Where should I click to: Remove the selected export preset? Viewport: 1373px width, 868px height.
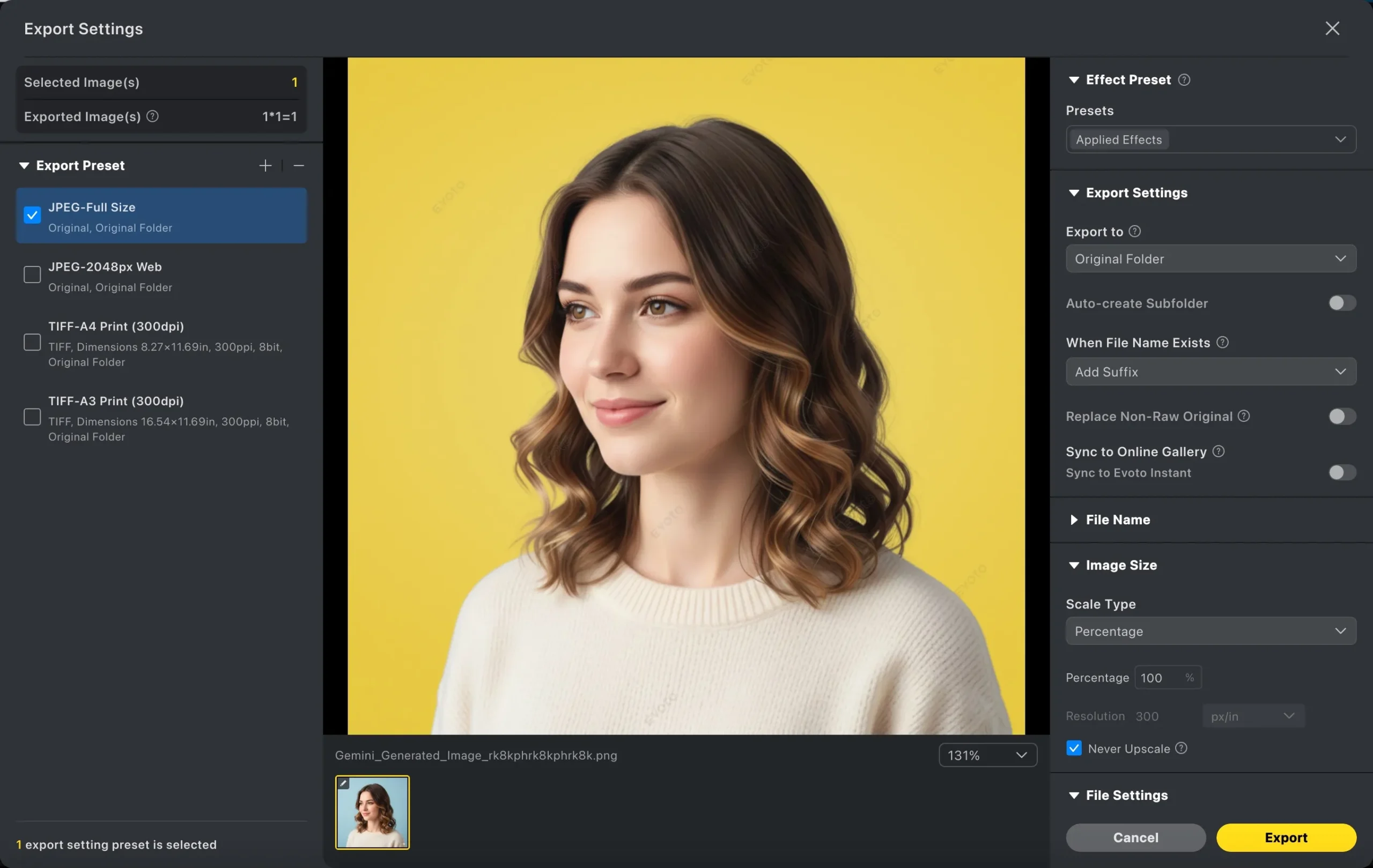pos(300,165)
